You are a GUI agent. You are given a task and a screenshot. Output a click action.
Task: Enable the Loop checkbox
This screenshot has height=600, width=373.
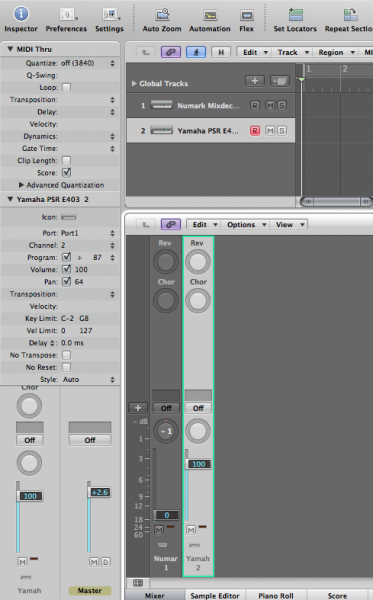pos(67,88)
